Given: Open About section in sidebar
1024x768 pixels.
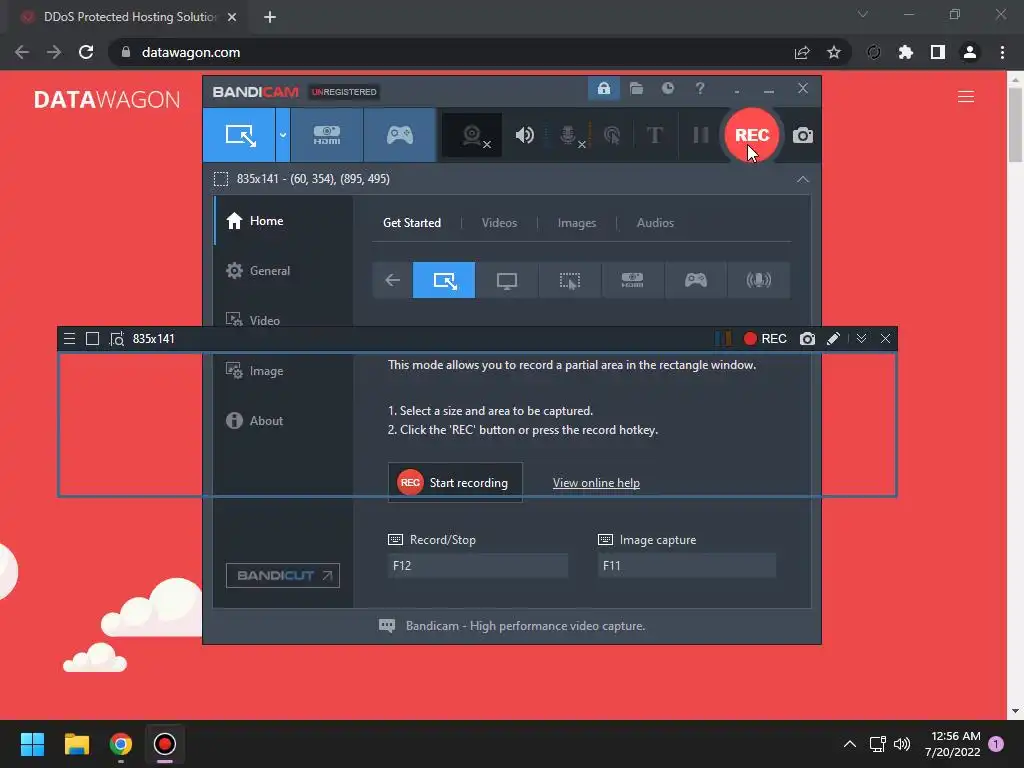Looking at the screenshot, I should click(283, 421).
